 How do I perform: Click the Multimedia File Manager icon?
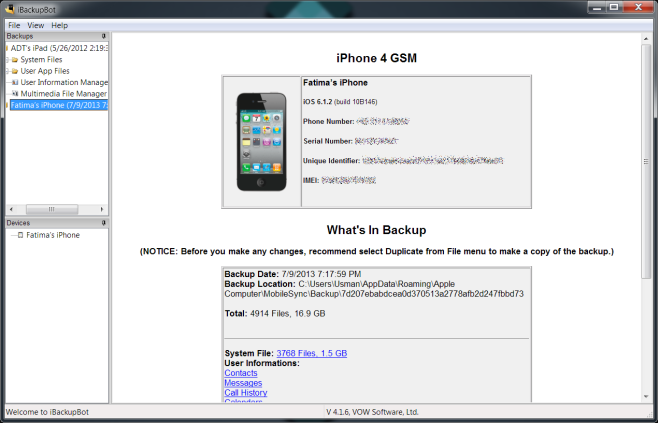pyautogui.click(x=15, y=94)
